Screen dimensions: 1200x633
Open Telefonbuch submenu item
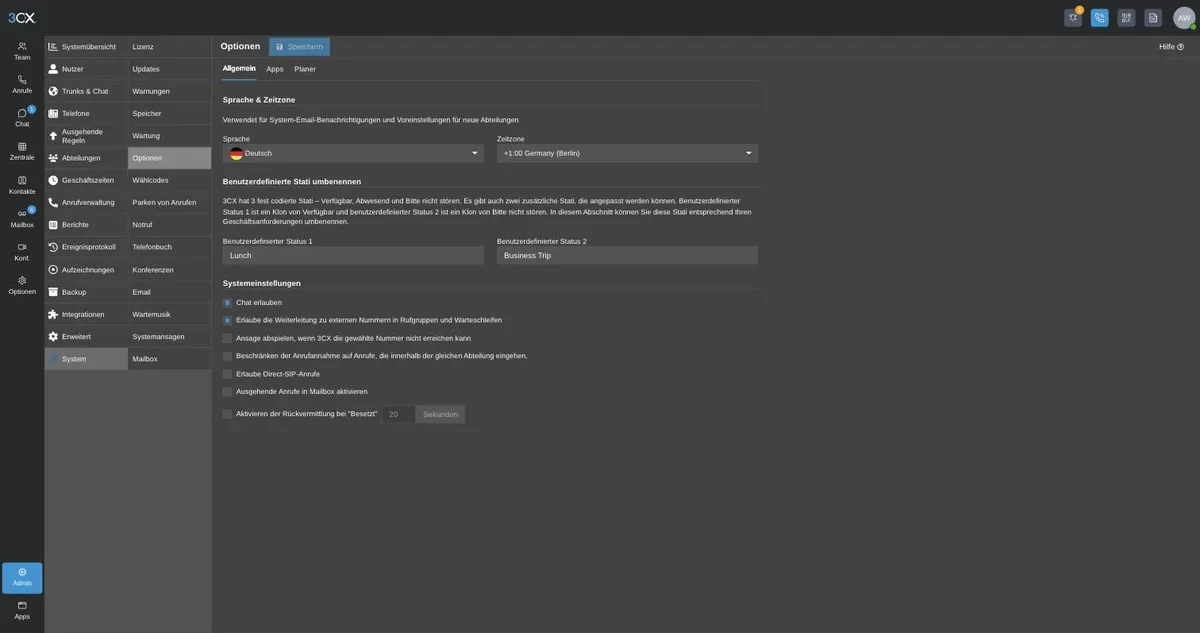[x=170, y=247]
